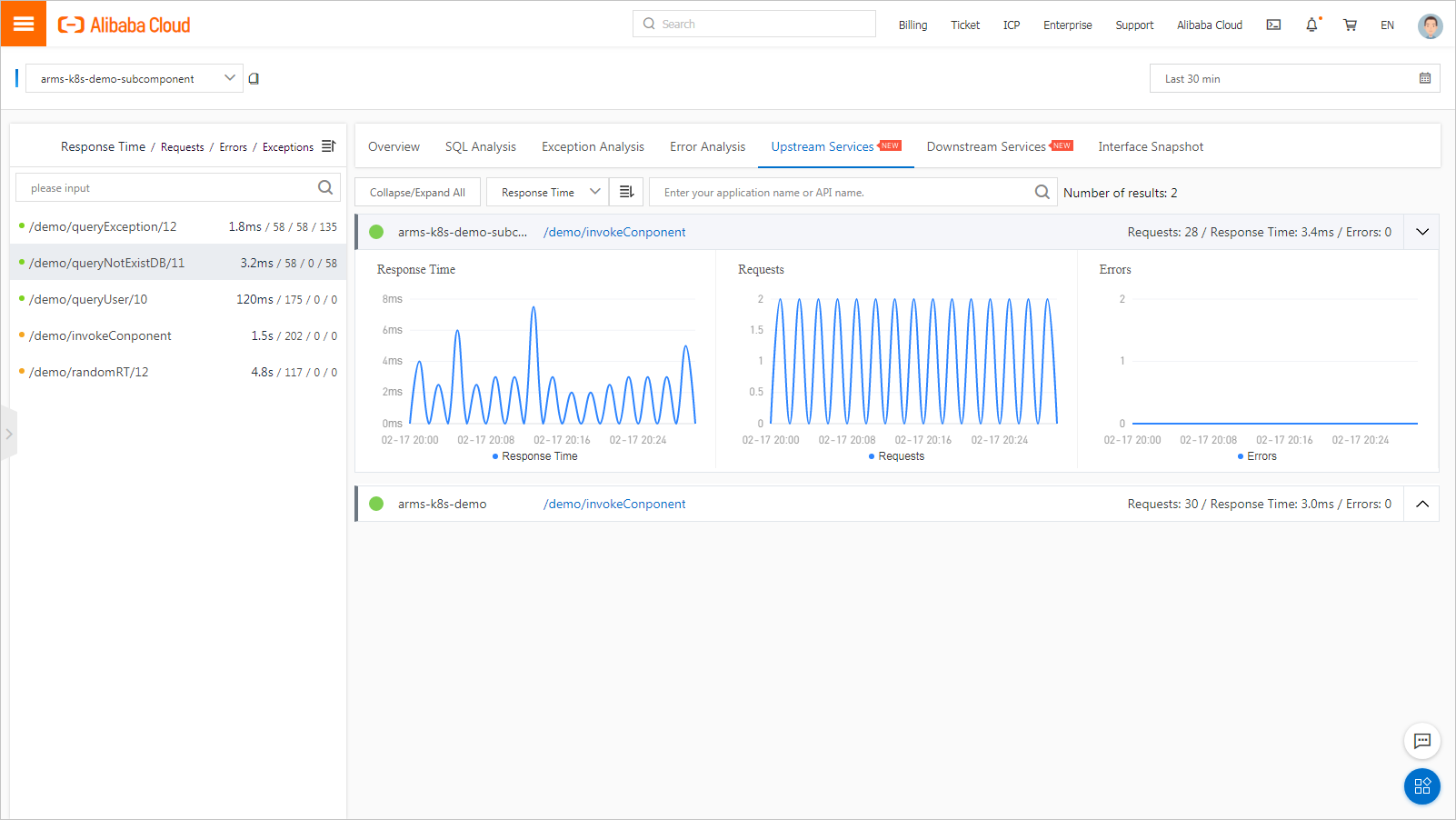1456x820 pixels.
Task: Open the Billing menu
Action: [x=912, y=25]
